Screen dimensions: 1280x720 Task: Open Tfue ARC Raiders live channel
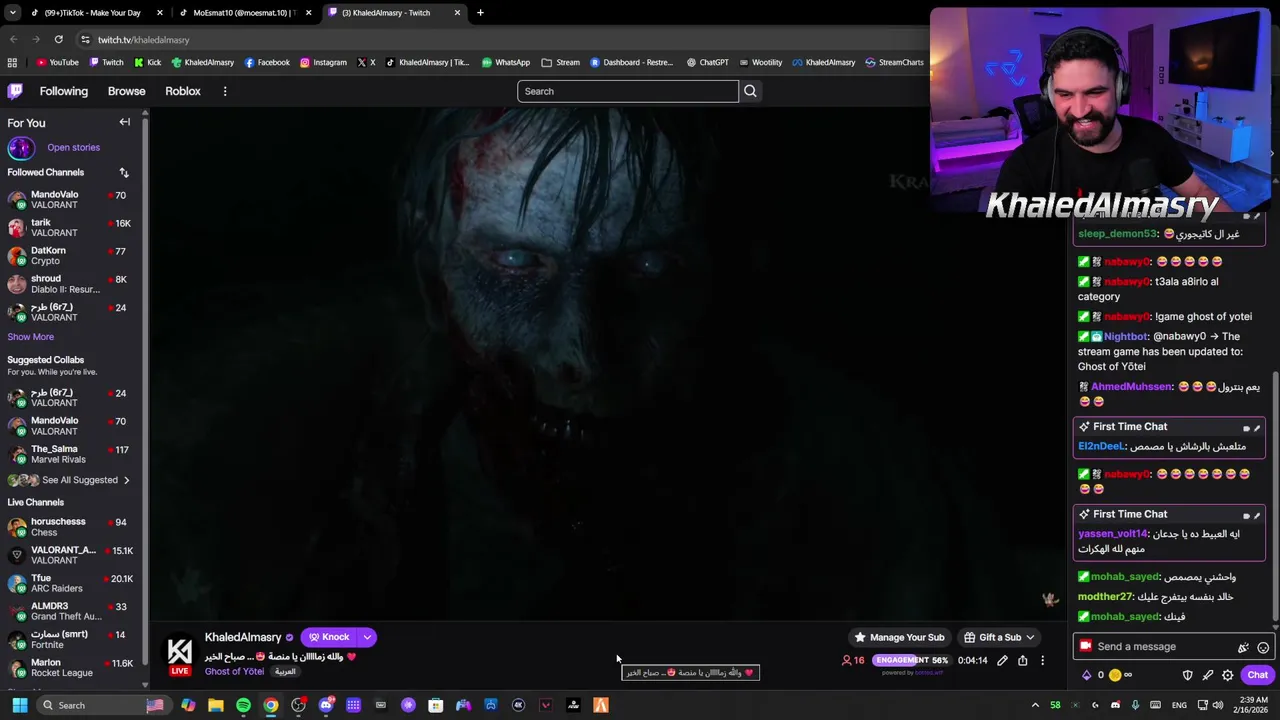(x=70, y=583)
